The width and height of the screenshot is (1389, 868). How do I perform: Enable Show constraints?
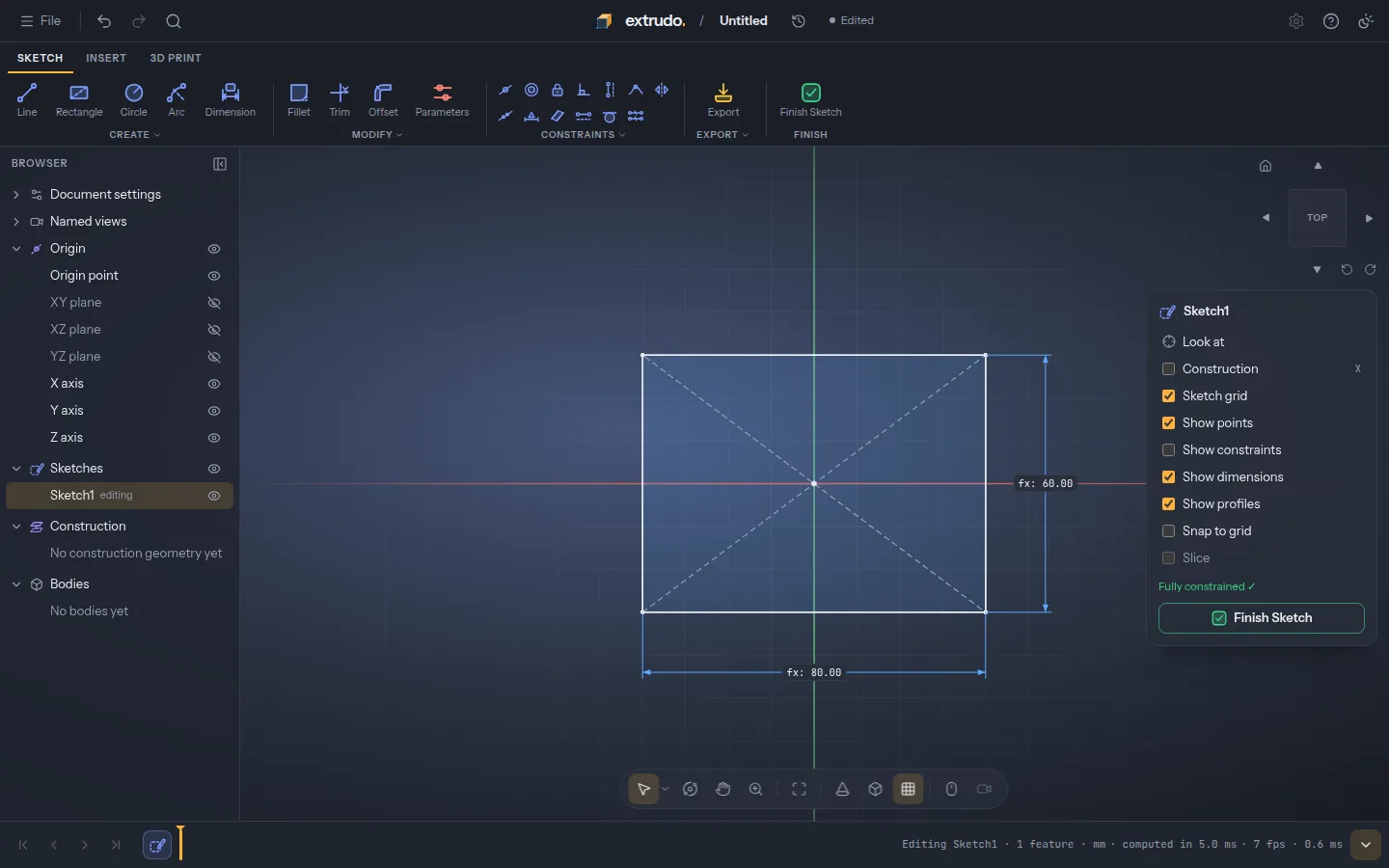pos(1168,450)
